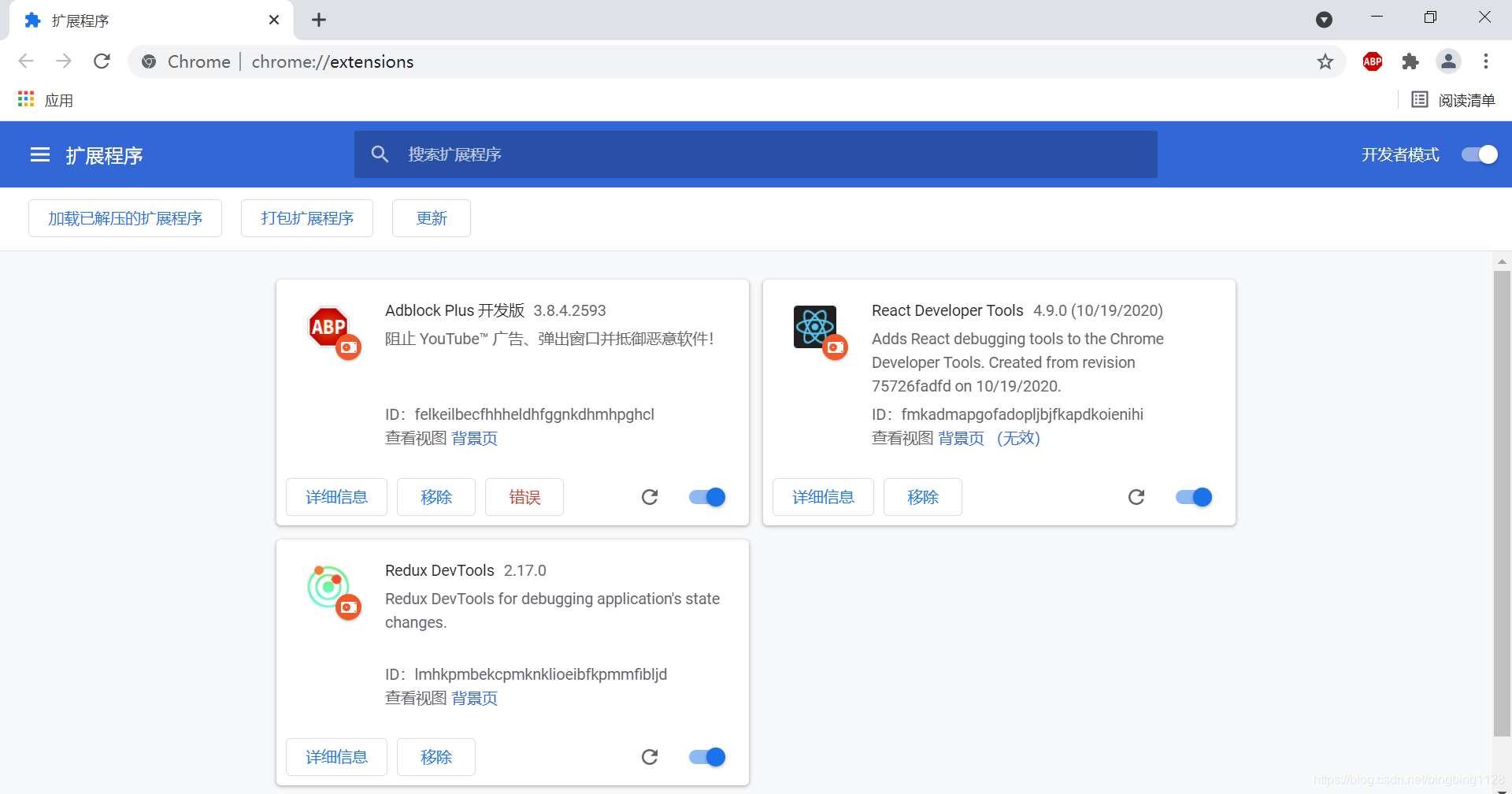Reload the current page

102,61
